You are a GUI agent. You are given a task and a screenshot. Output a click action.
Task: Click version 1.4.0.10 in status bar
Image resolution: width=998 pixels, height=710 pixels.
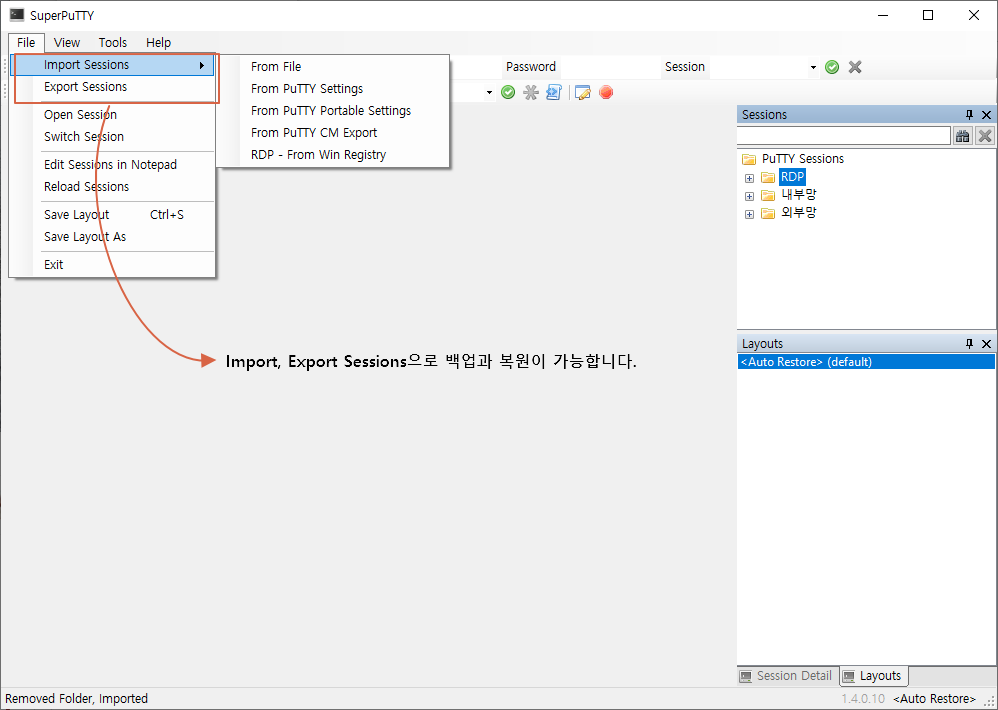[x=863, y=699]
